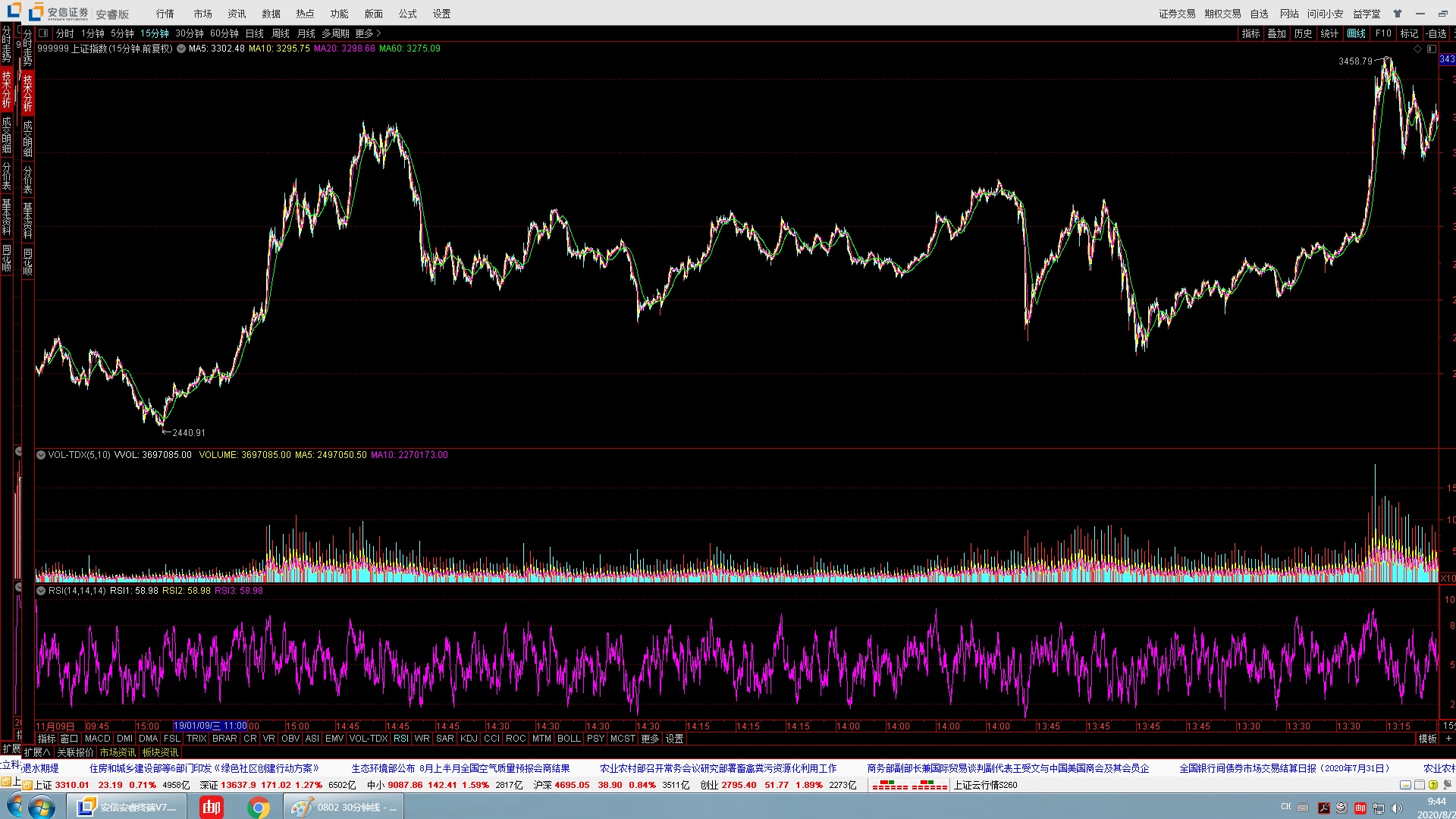Viewport: 1456px width, 819px height.
Task: Open F10 company info
Action: coord(1383,33)
